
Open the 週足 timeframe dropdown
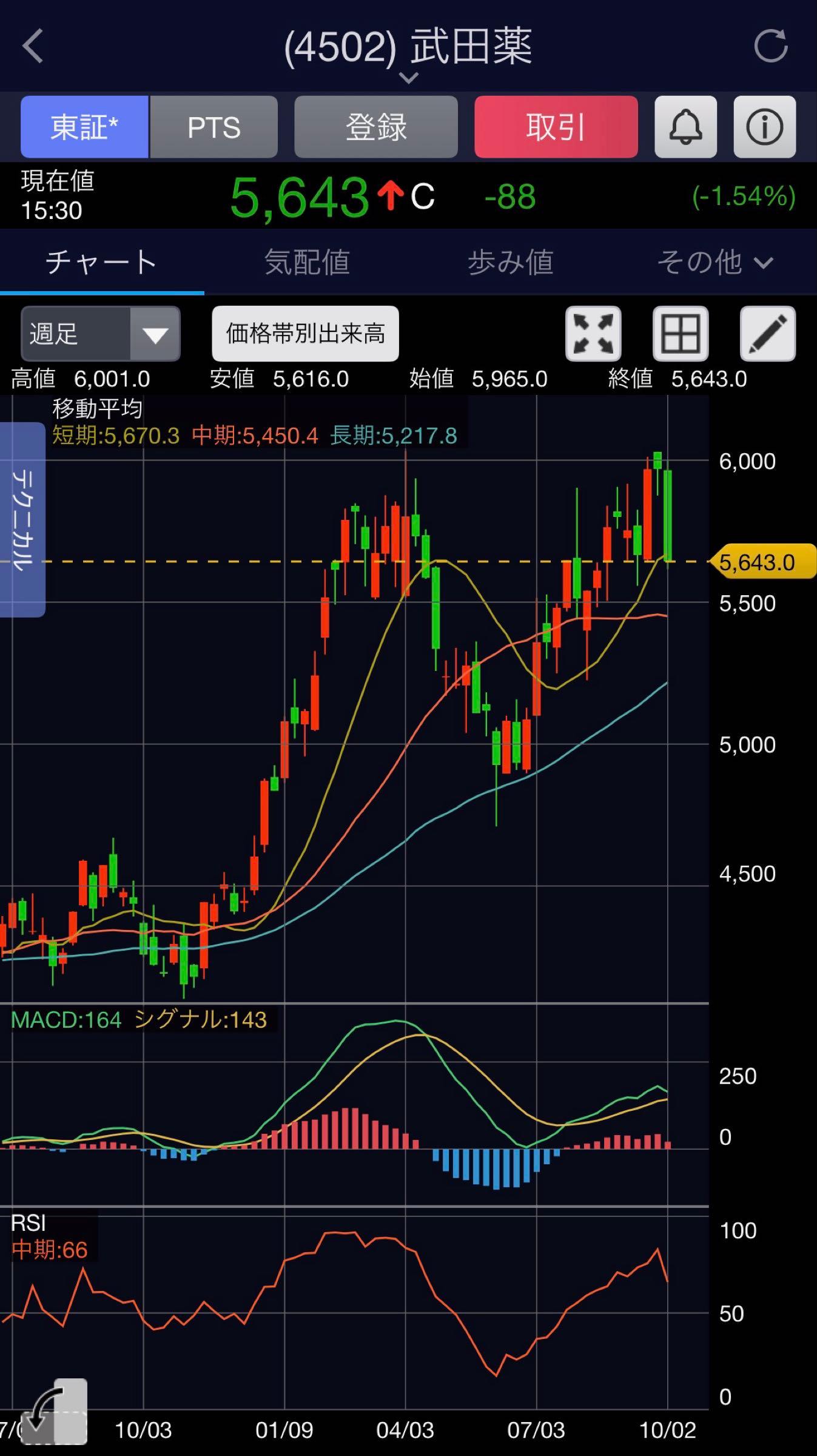point(101,334)
